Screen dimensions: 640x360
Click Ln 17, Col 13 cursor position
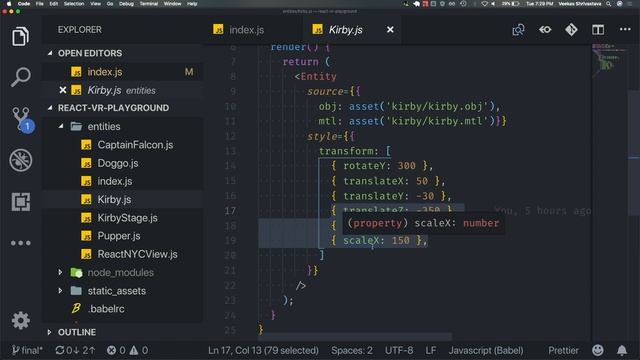pyautogui.click(x=263, y=350)
